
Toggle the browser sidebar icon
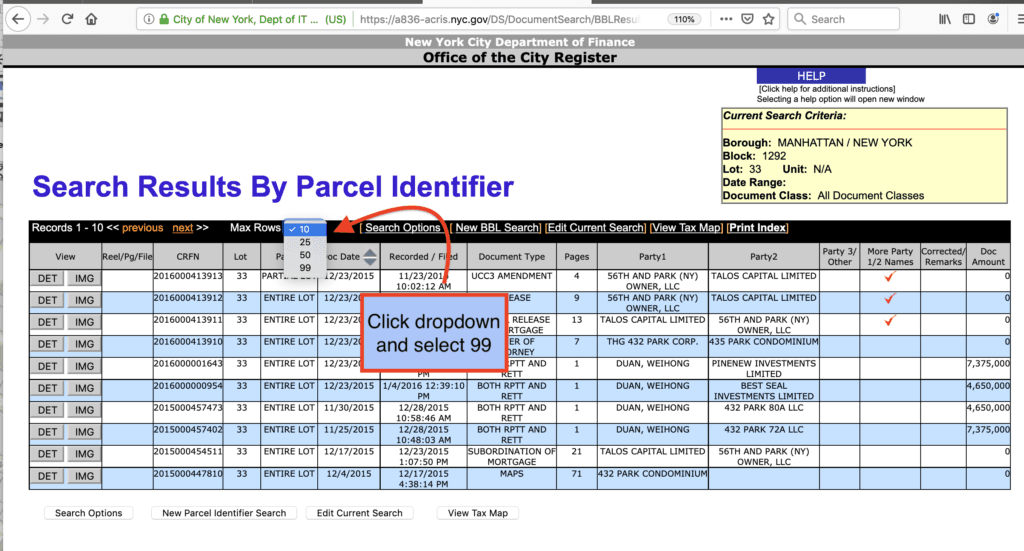tap(967, 19)
